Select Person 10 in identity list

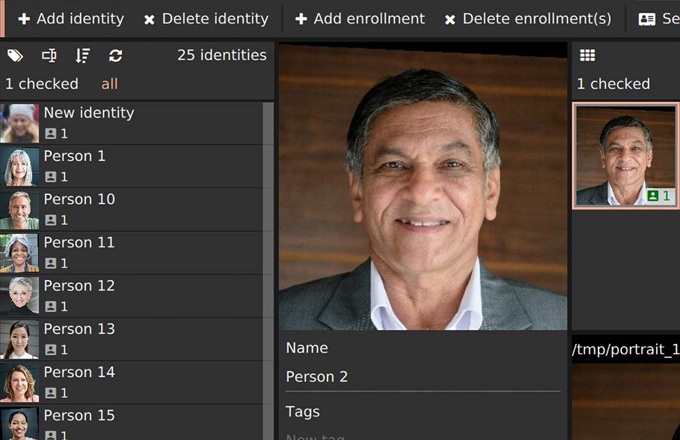[79, 200]
